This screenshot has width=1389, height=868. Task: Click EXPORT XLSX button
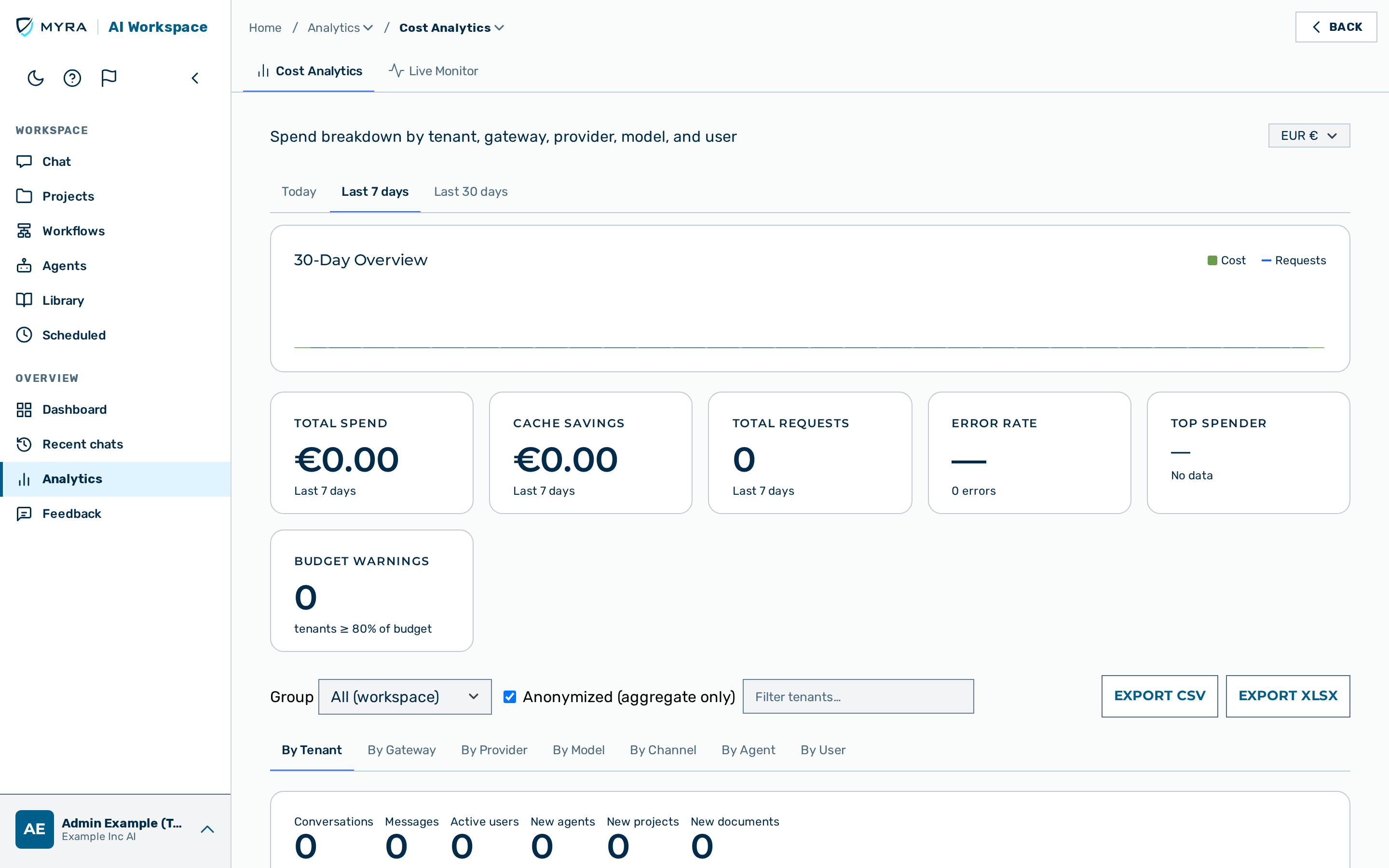pos(1288,696)
